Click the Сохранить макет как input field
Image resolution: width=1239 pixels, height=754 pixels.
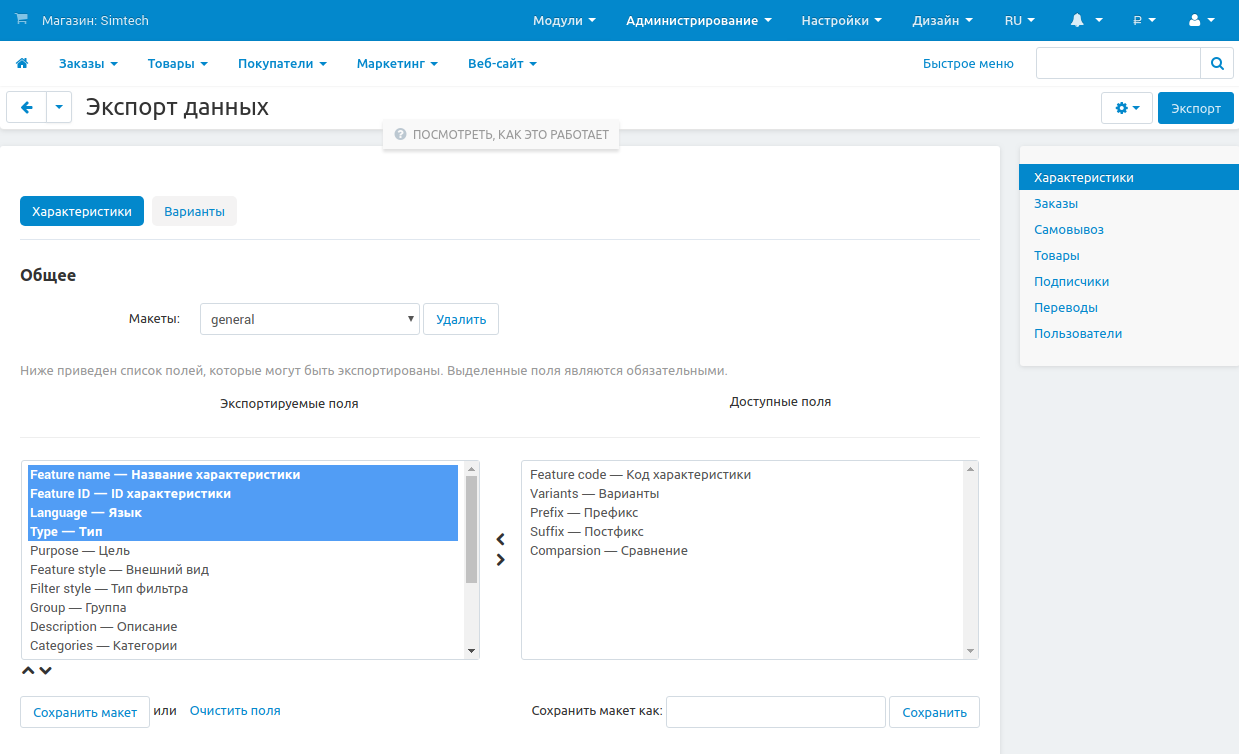(x=775, y=712)
